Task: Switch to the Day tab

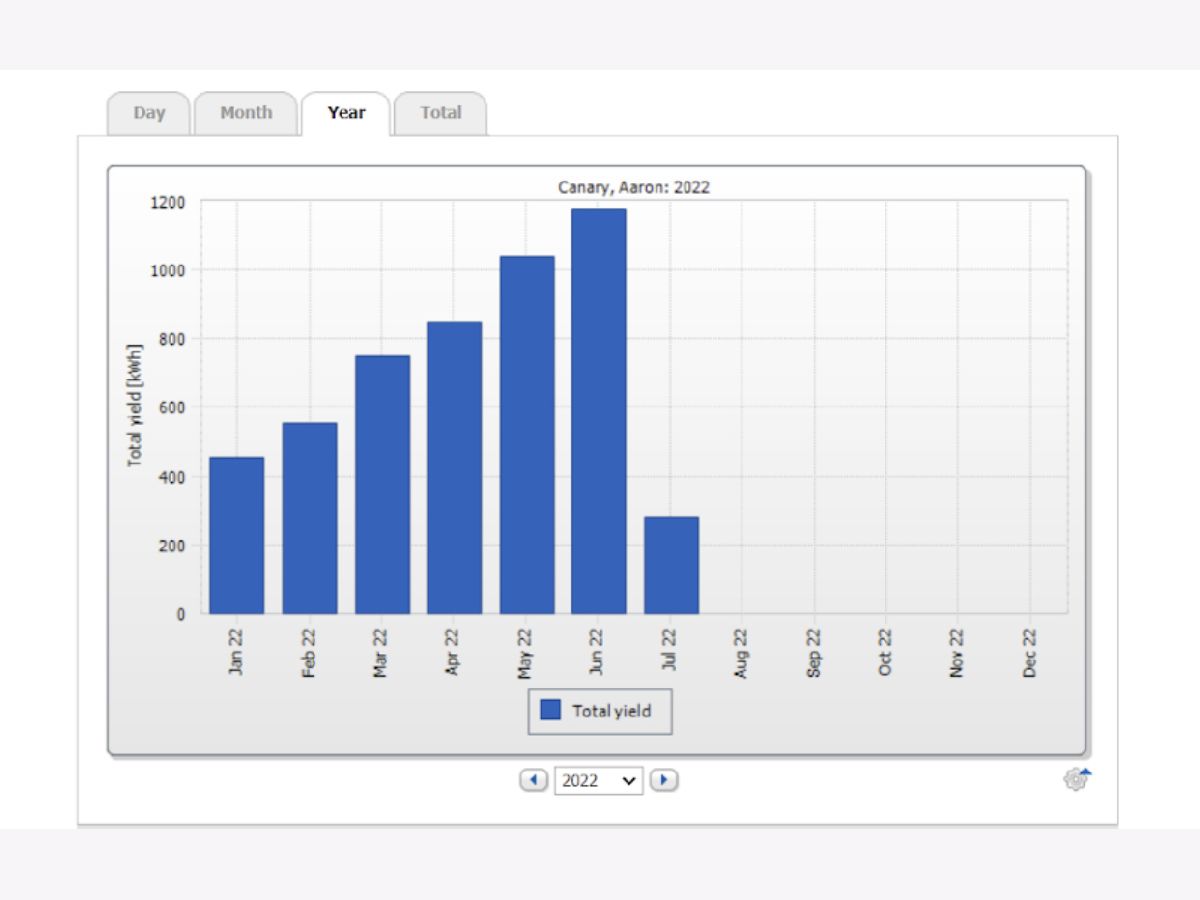Action: pos(149,113)
